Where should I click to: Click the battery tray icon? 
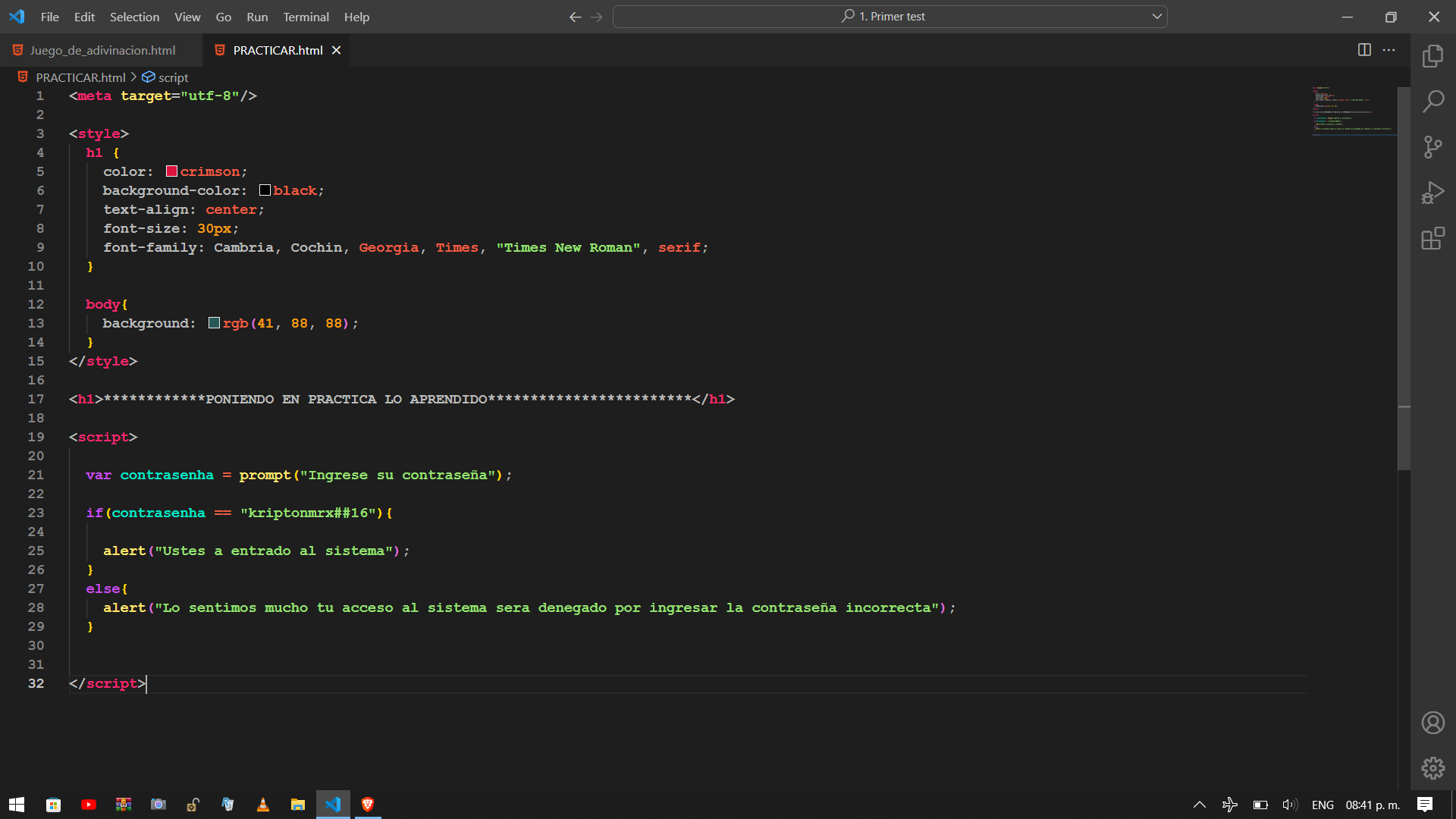coord(1260,805)
